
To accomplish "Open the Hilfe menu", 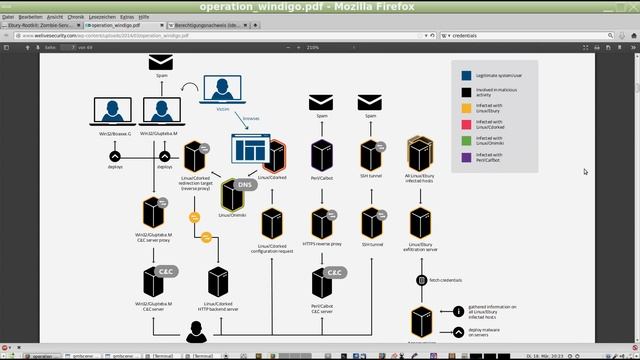I will (x=144, y=17).
